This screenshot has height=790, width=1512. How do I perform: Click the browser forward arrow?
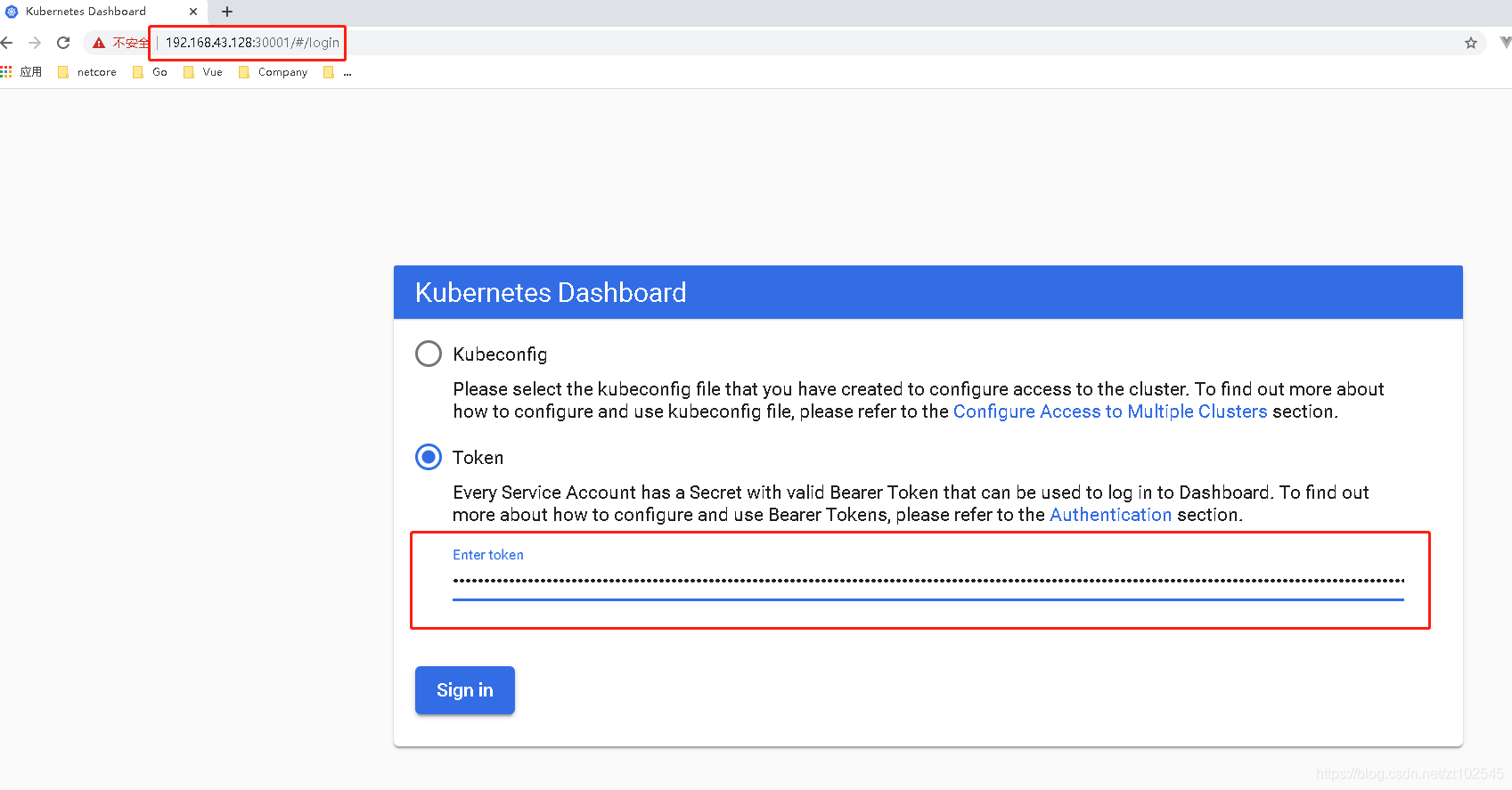pos(35,43)
